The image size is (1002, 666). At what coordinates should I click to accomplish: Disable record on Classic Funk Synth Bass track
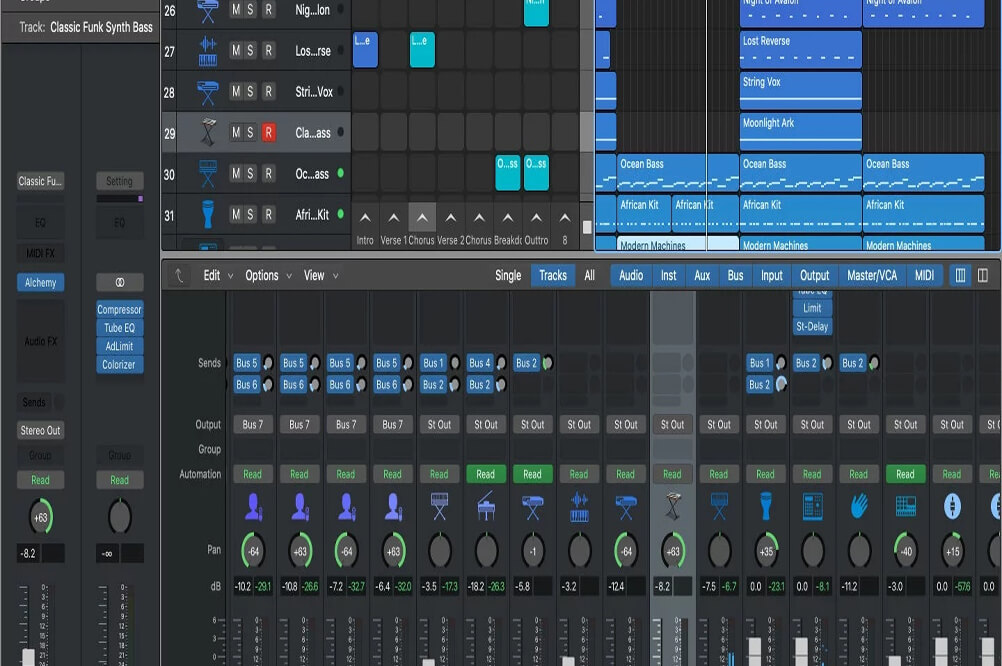pyautogui.click(x=268, y=133)
